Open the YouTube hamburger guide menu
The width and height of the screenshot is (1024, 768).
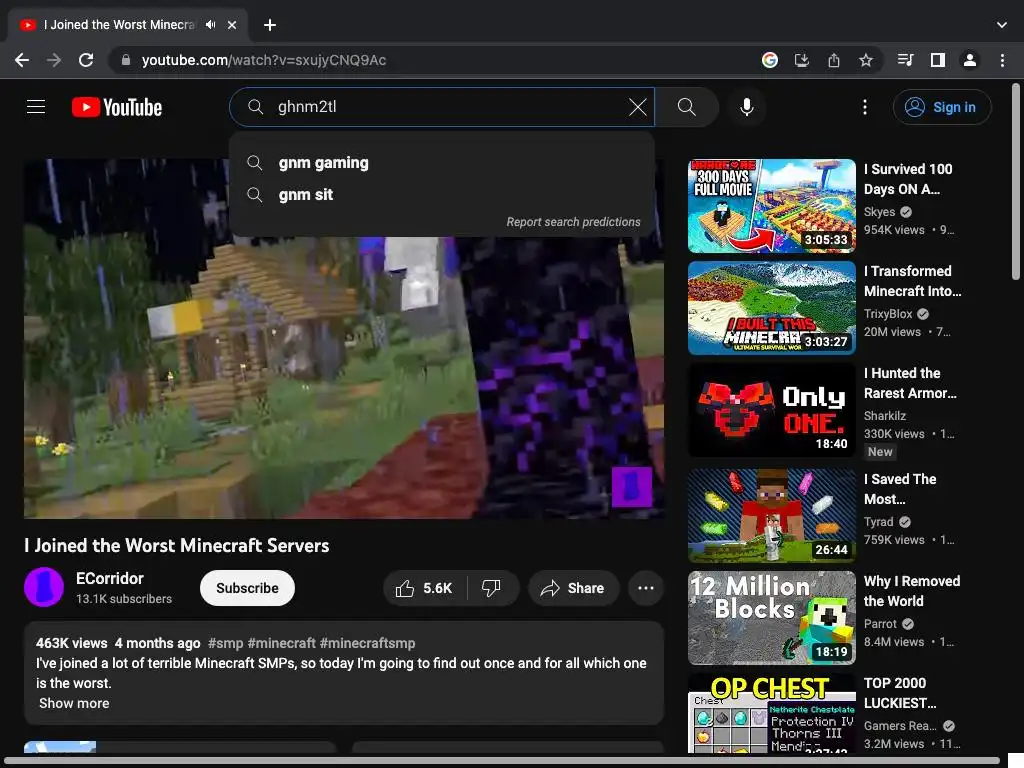pyautogui.click(x=36, y=106)
